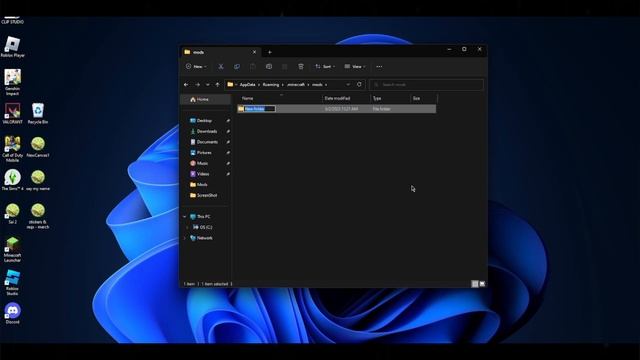
Task: Click Roaming in the address path
Action: pyautogui.click(x=271, y=84)
